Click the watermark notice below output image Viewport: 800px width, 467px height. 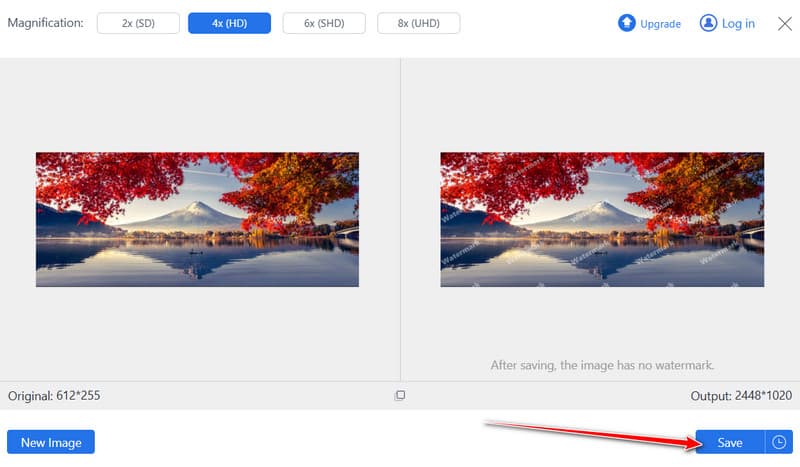click(602, 365)
